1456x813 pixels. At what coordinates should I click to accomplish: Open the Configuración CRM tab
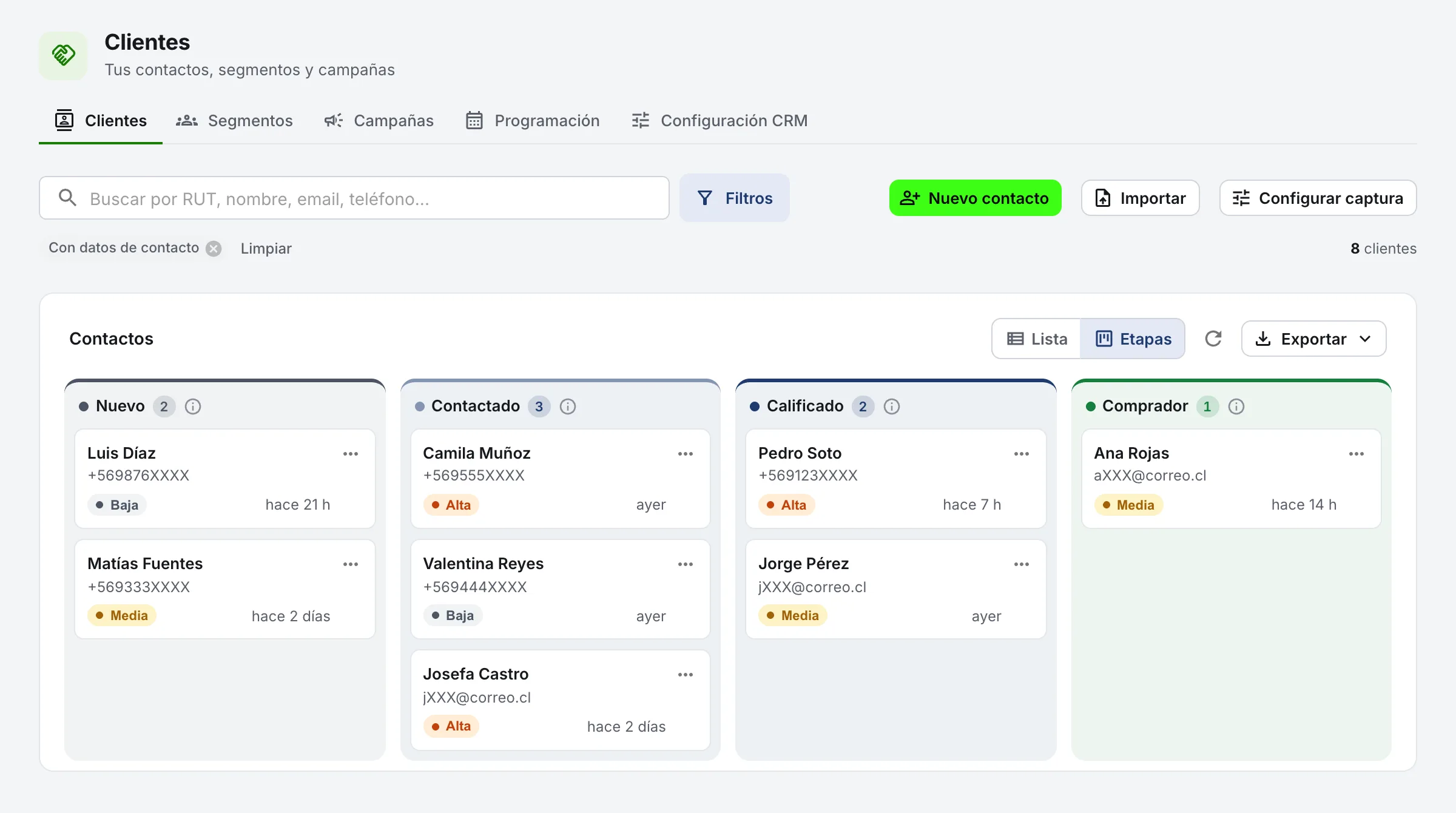tap(720, 121)
